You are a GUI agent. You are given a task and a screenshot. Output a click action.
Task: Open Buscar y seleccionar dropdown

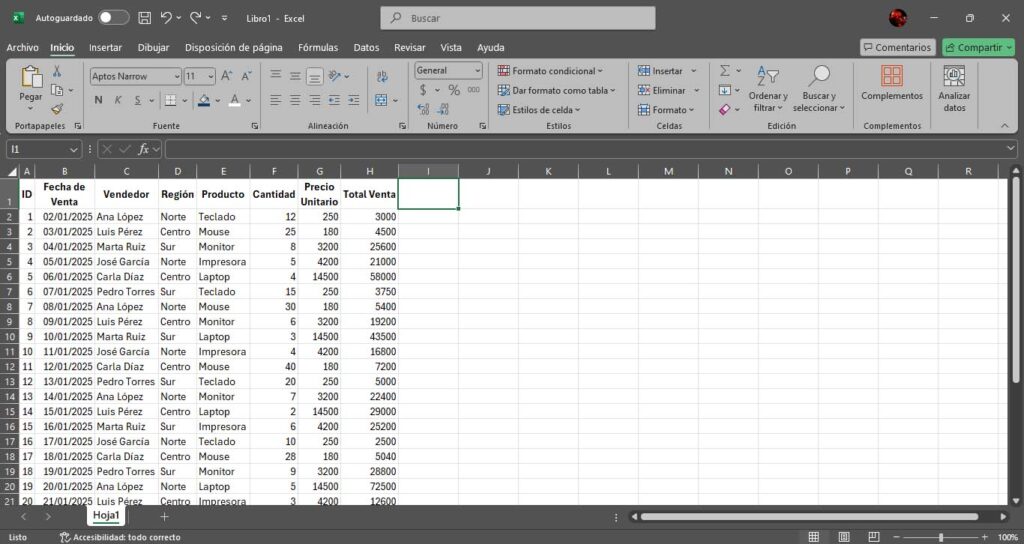[819, 89]
